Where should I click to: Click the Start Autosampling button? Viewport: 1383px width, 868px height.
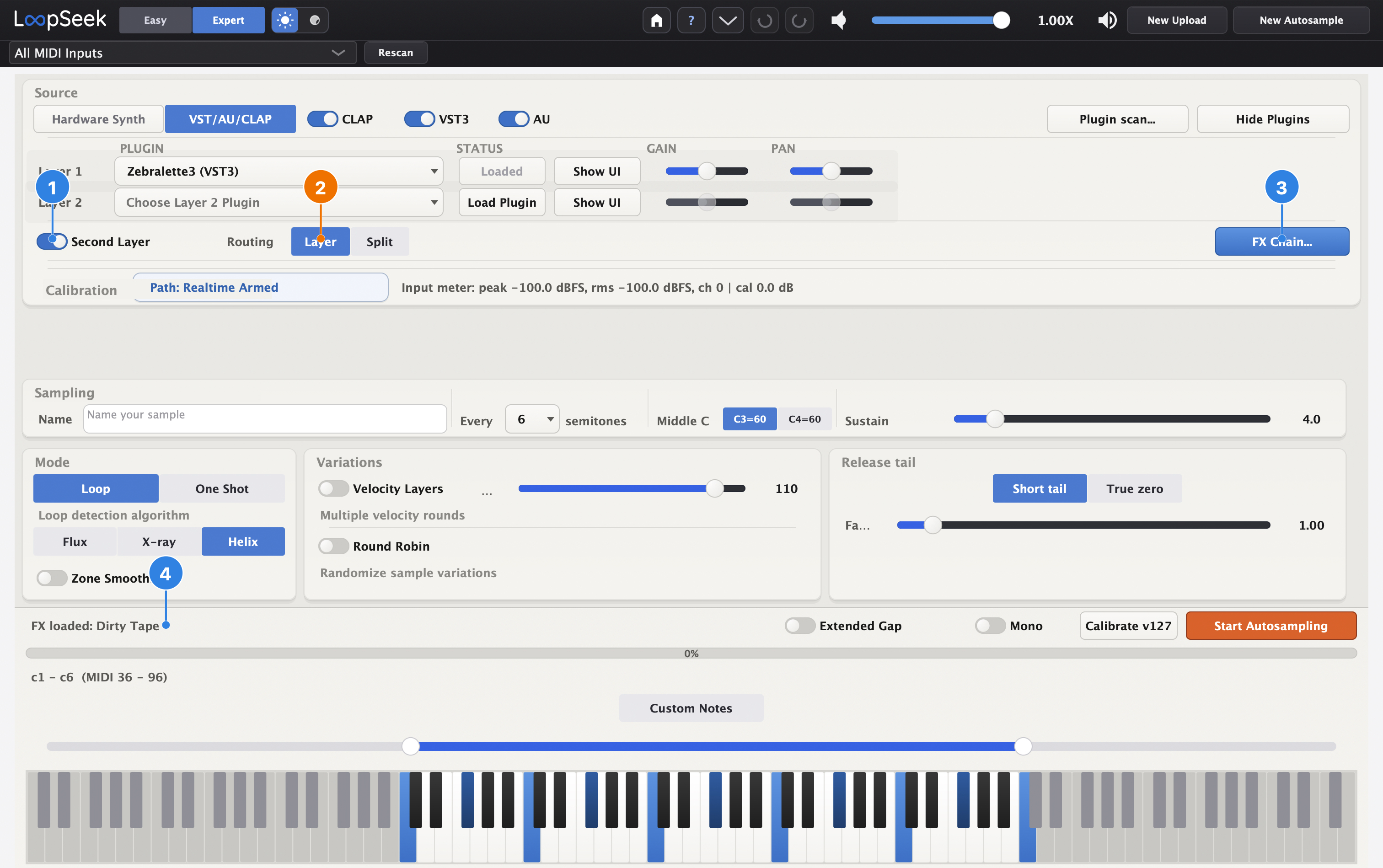pyautogui.click(x=1270, y=626)
